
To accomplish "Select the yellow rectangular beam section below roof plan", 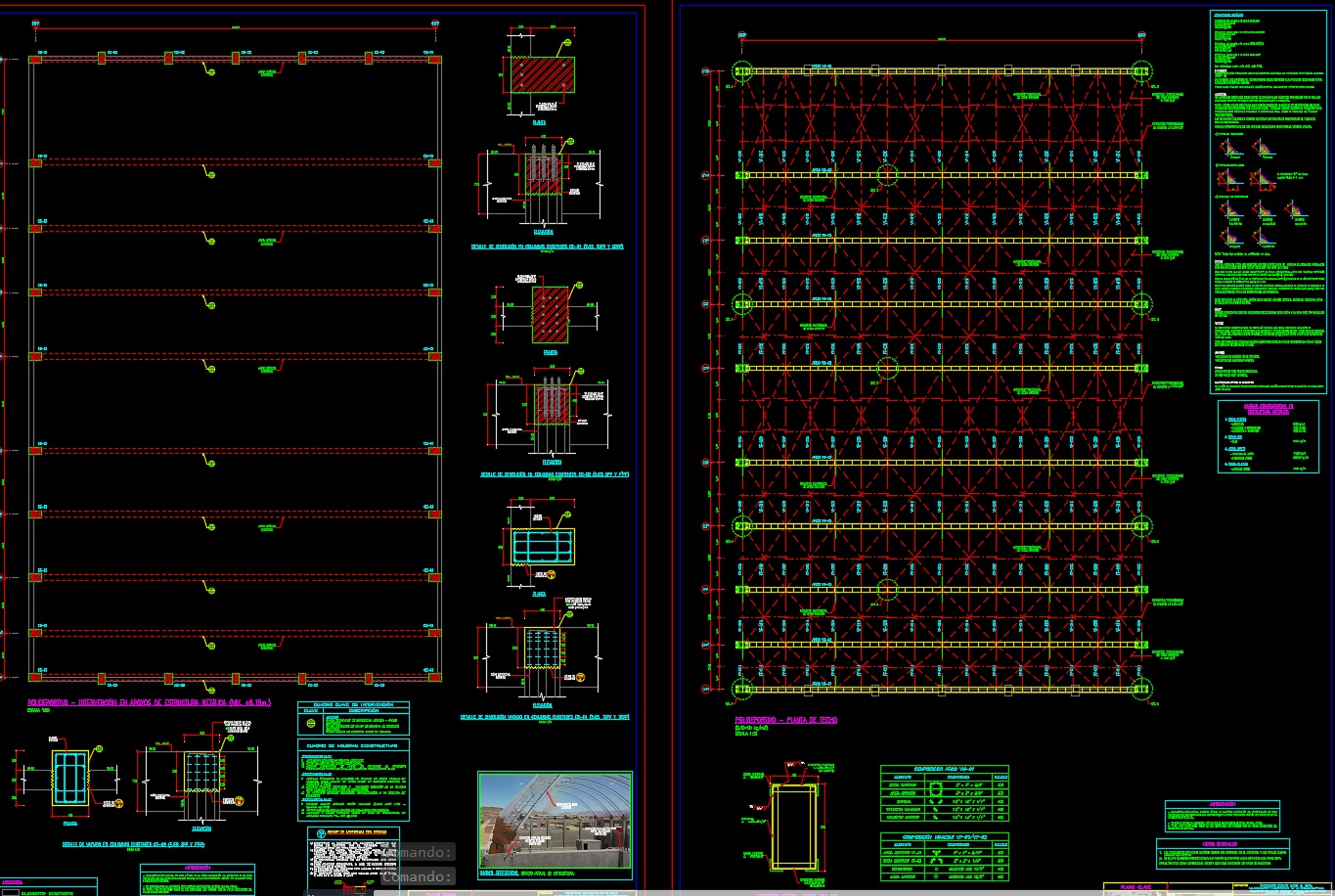I will [x=795, y=826].
